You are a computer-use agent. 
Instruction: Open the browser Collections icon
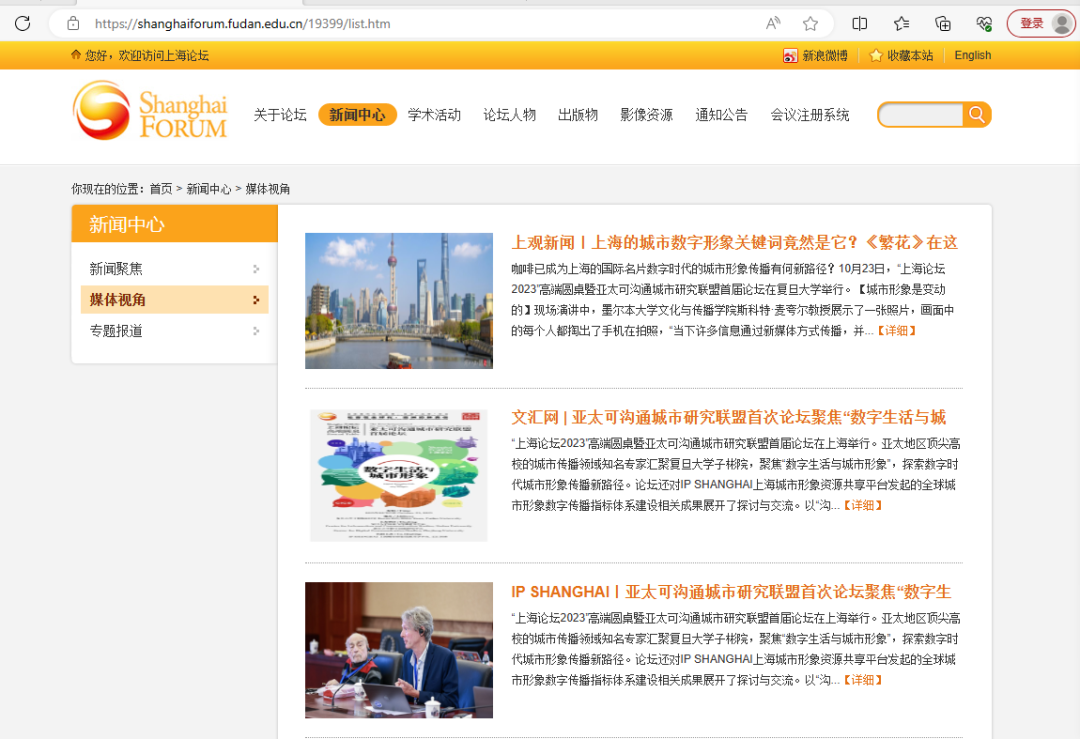click(941, 23)
